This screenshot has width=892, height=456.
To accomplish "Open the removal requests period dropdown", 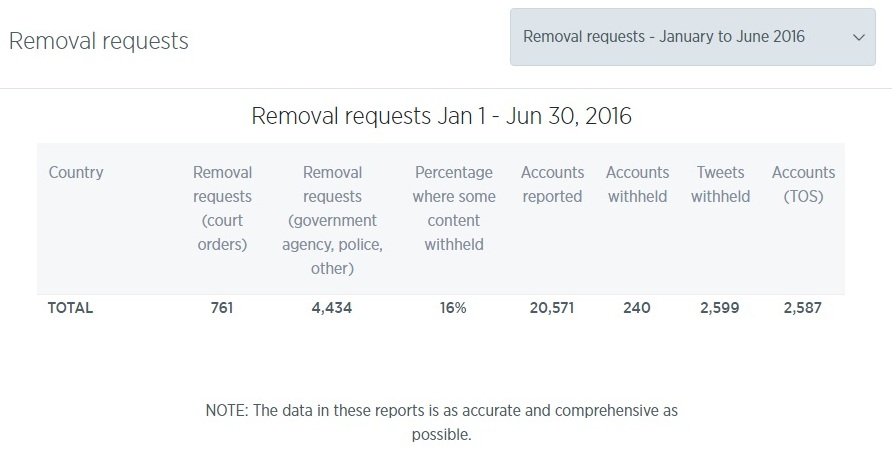I will tap(692, 37).
